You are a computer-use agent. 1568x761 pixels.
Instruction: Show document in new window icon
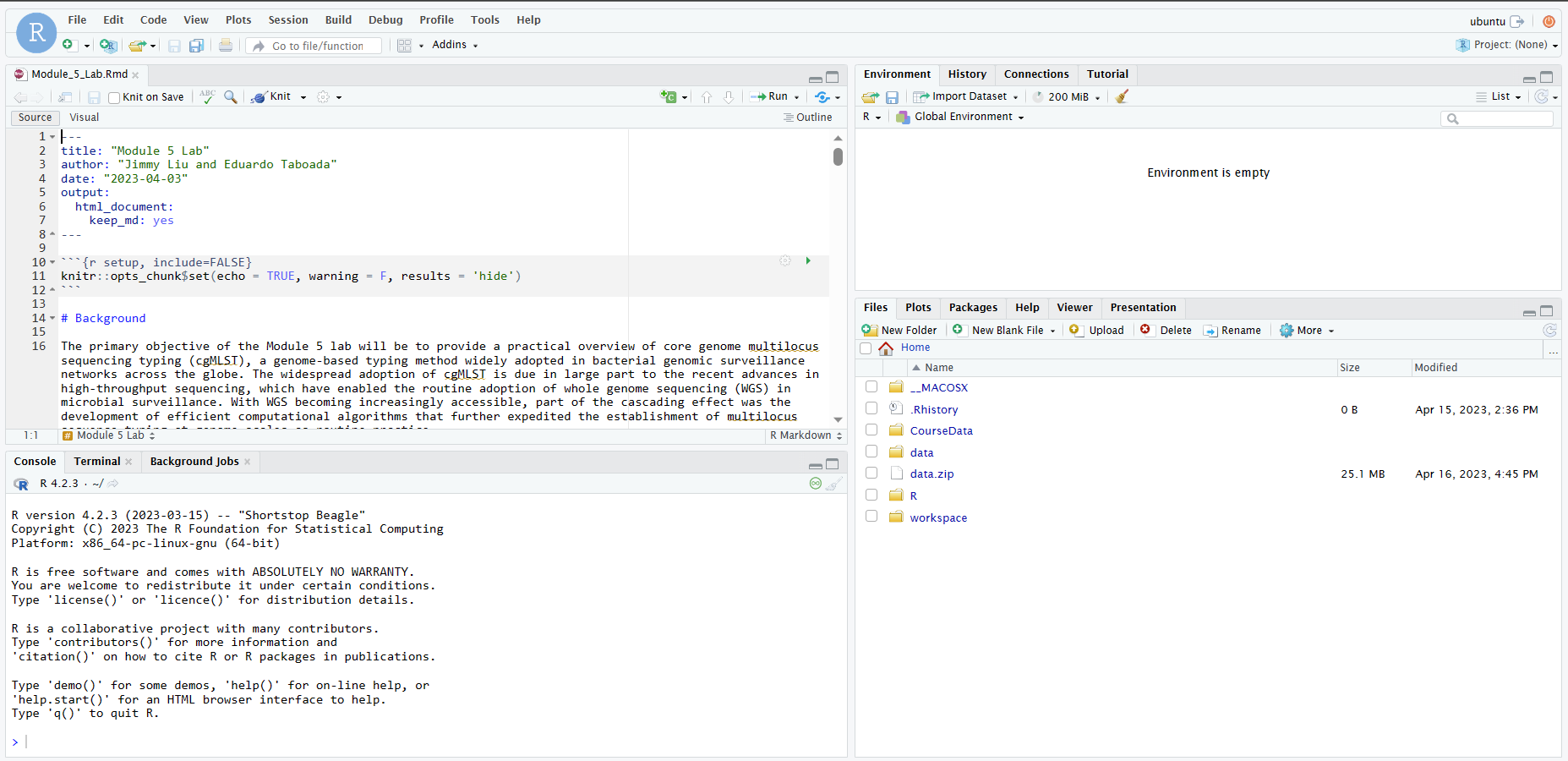click(x=65, y=97)
